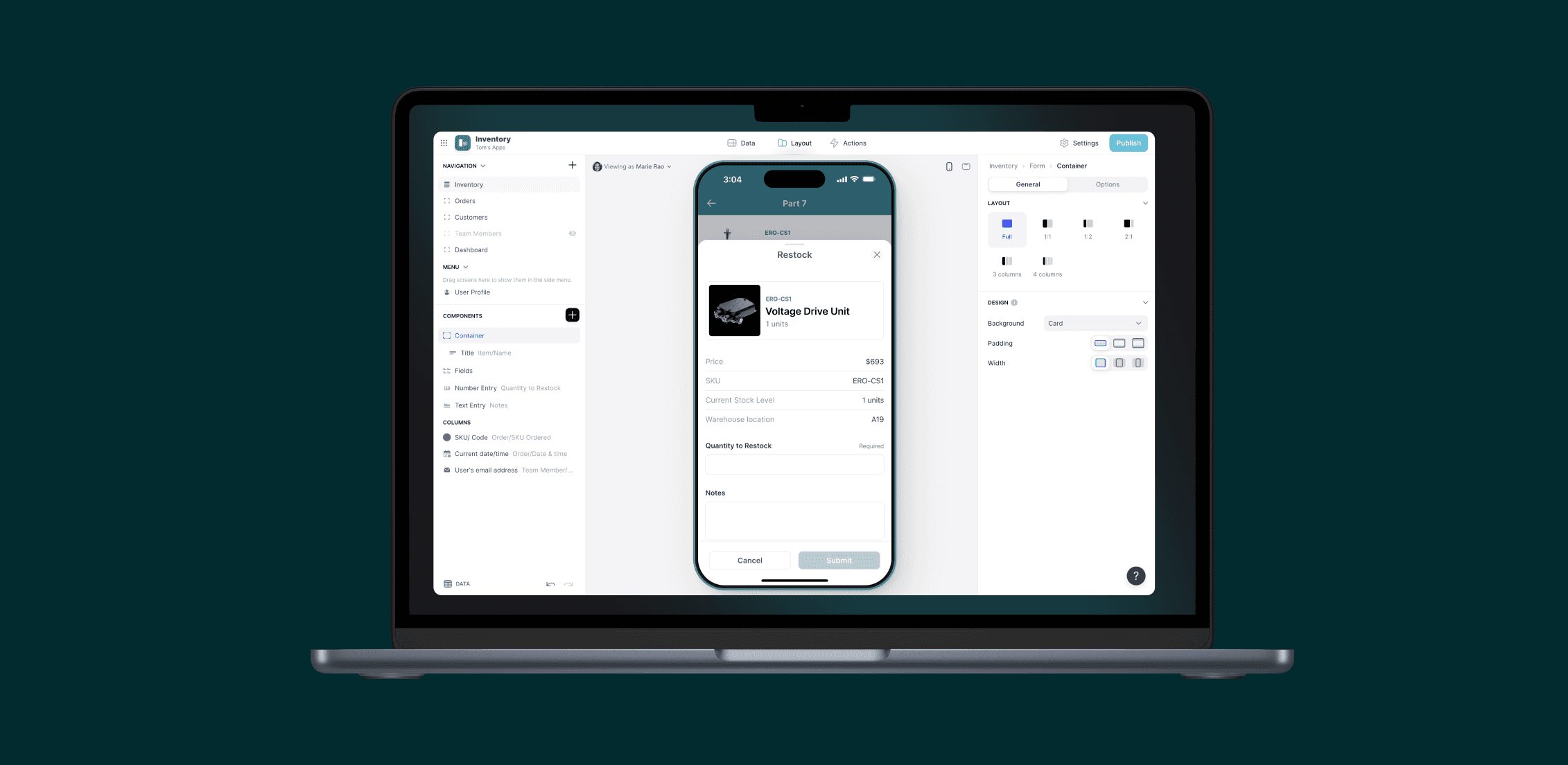
Task: Click the full-width layout icon
Action: click(x=1007, y=228)
